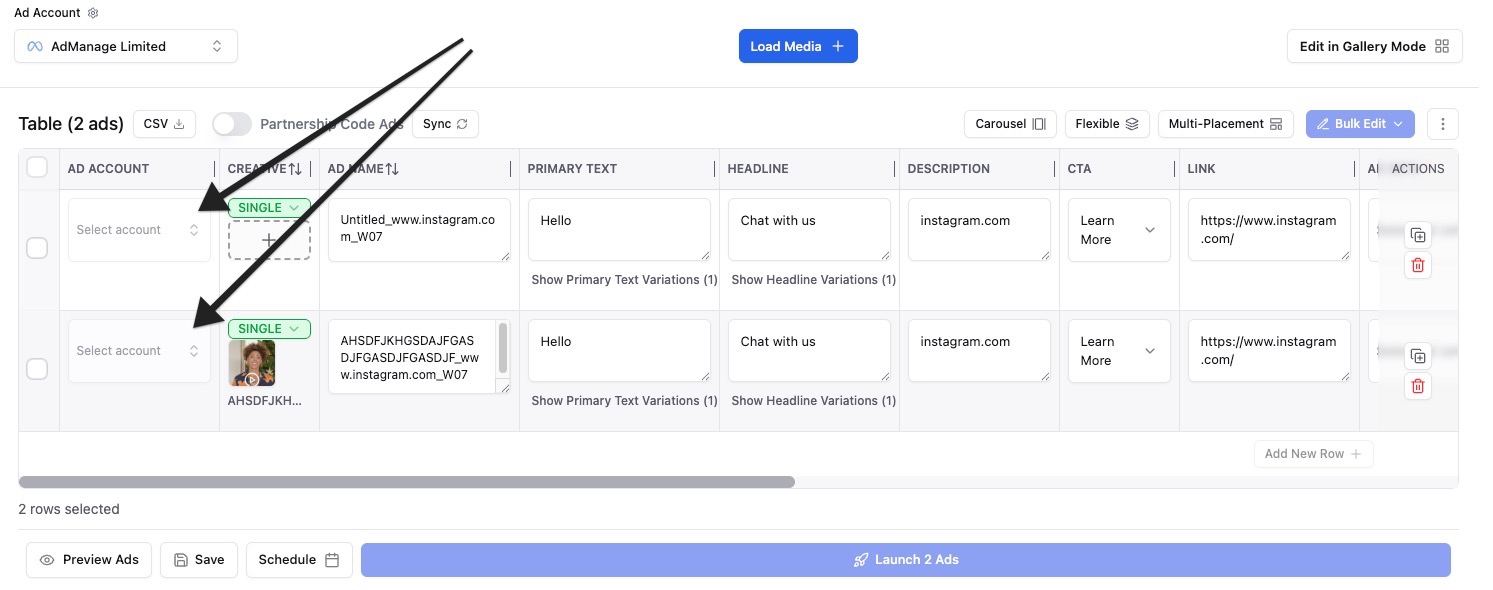The height and width of the screenshot is (590, 1493).
Task: Edit the link field in AHSDFJKH row
Action: [1269, 351]
